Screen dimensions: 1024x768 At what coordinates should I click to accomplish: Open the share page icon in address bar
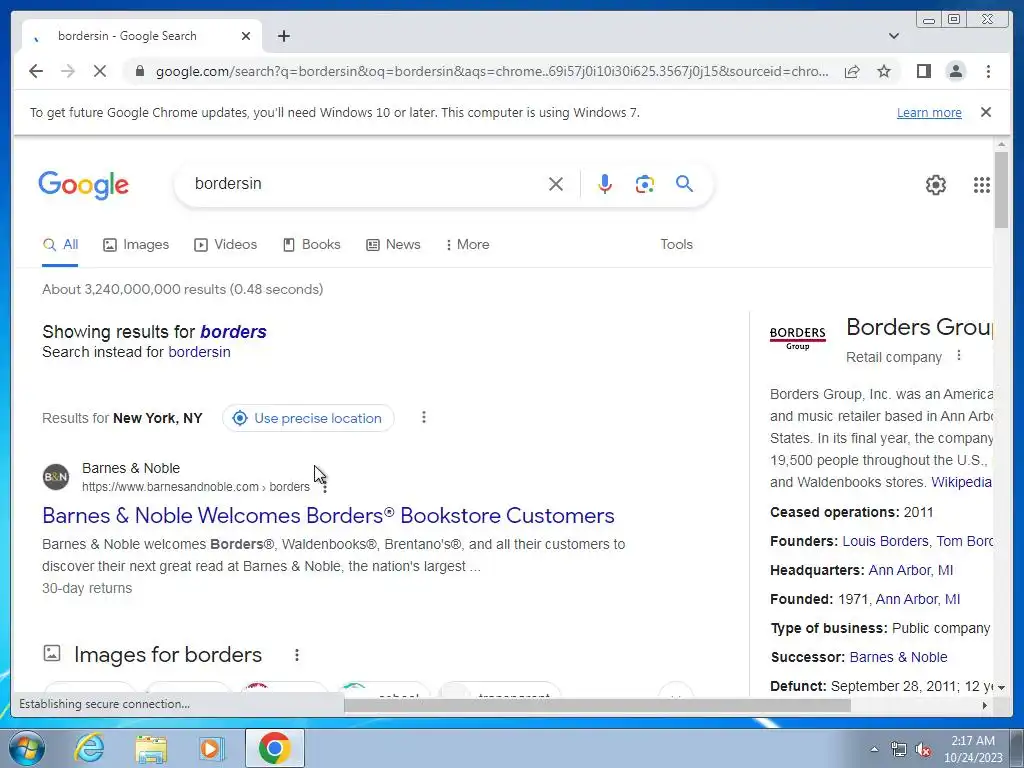[x=852, y=71]
